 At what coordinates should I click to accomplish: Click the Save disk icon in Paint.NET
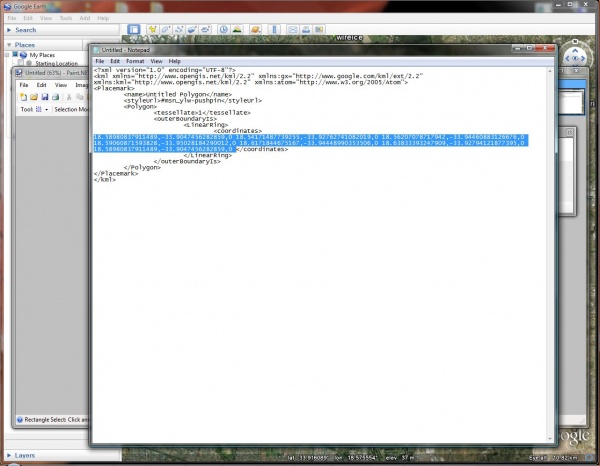[45, 97]
